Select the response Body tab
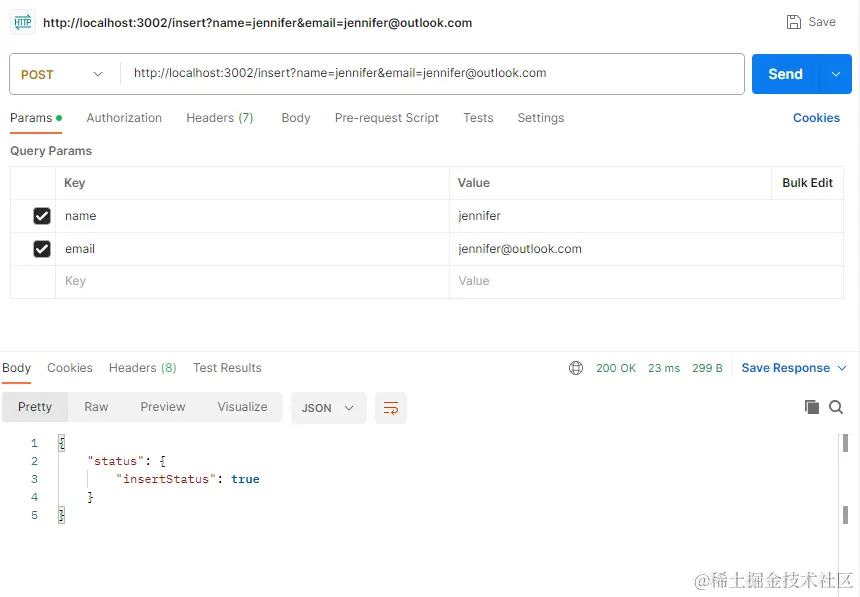 click(x=16, y=368)
